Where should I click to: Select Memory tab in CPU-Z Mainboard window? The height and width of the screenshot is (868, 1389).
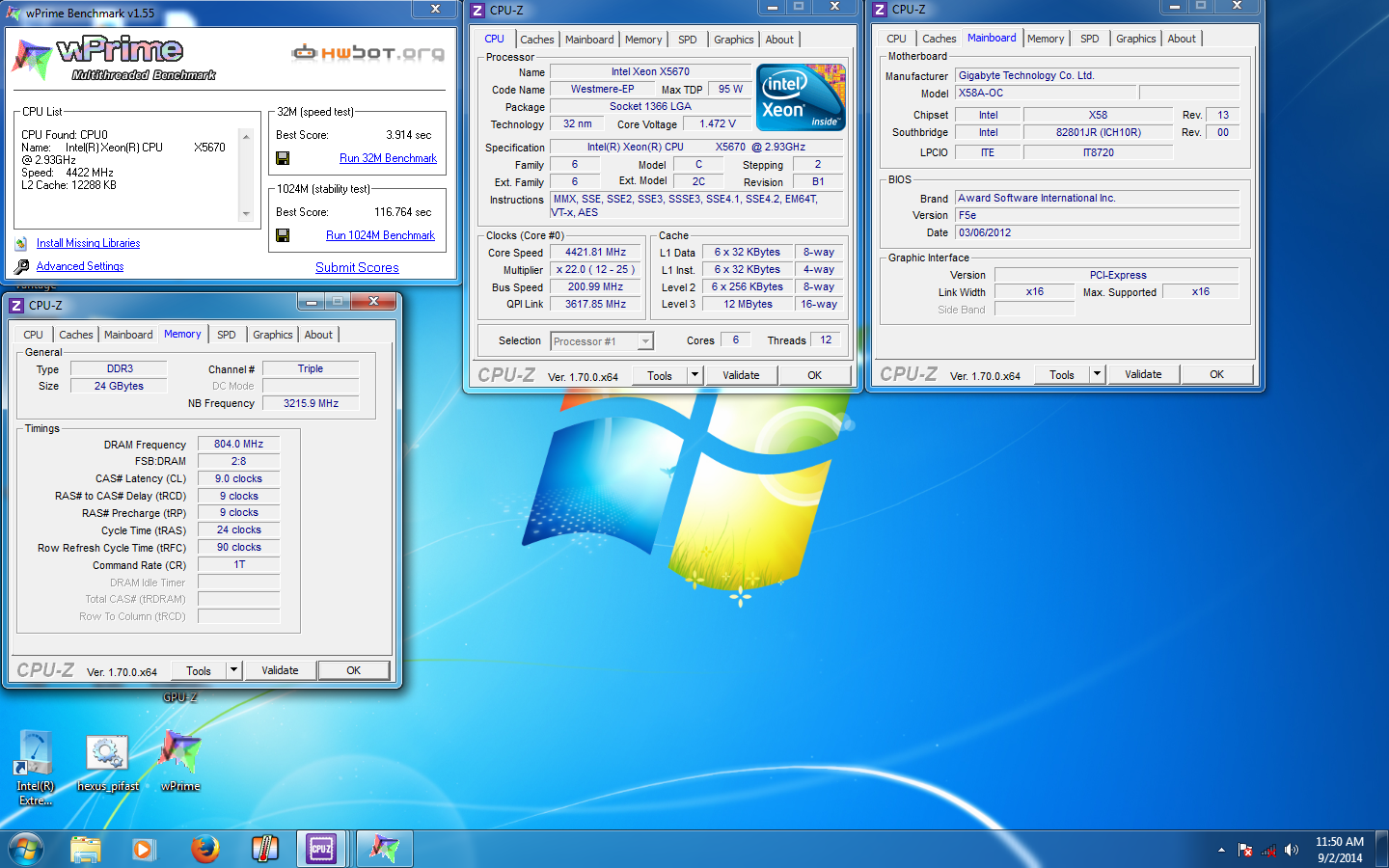1046,39
